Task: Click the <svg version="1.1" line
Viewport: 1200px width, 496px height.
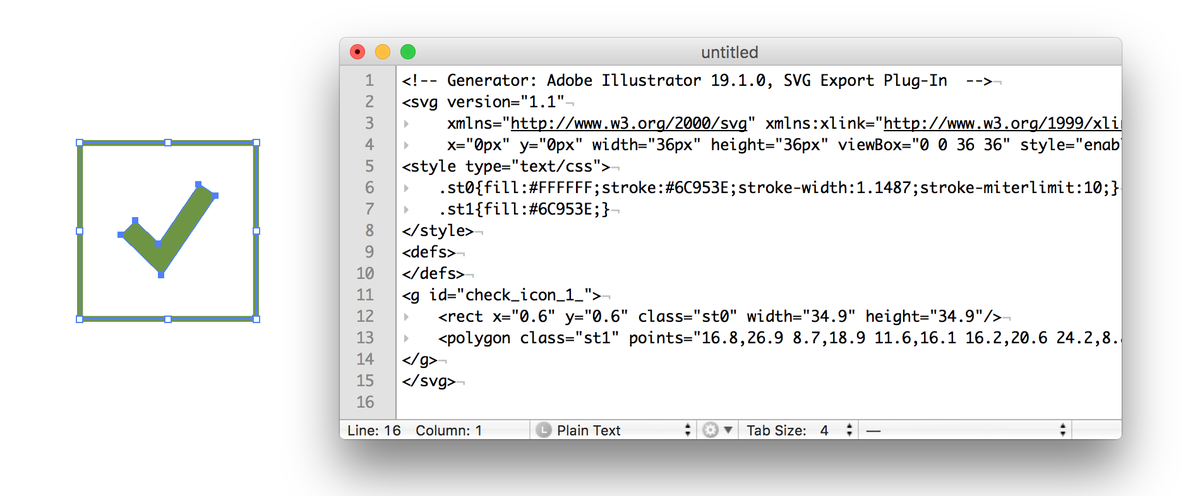Action: [483, 102]
